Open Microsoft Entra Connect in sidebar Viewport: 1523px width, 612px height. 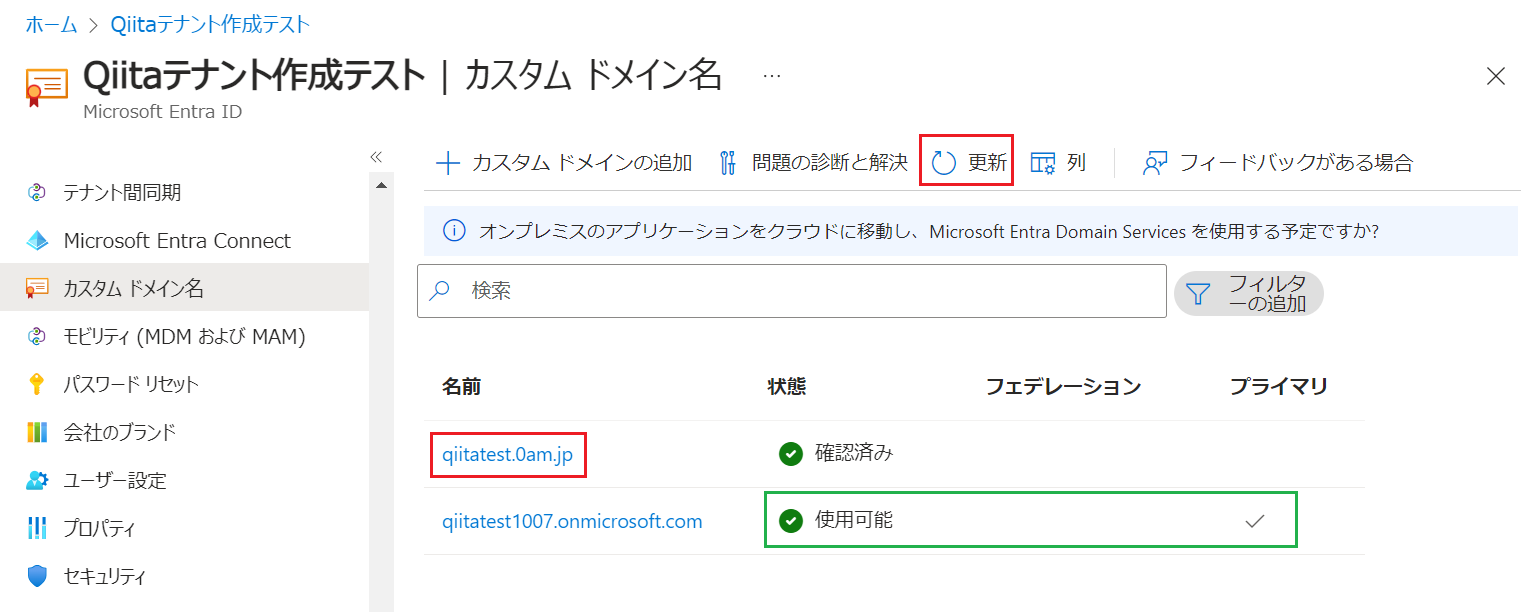point(184,241)
